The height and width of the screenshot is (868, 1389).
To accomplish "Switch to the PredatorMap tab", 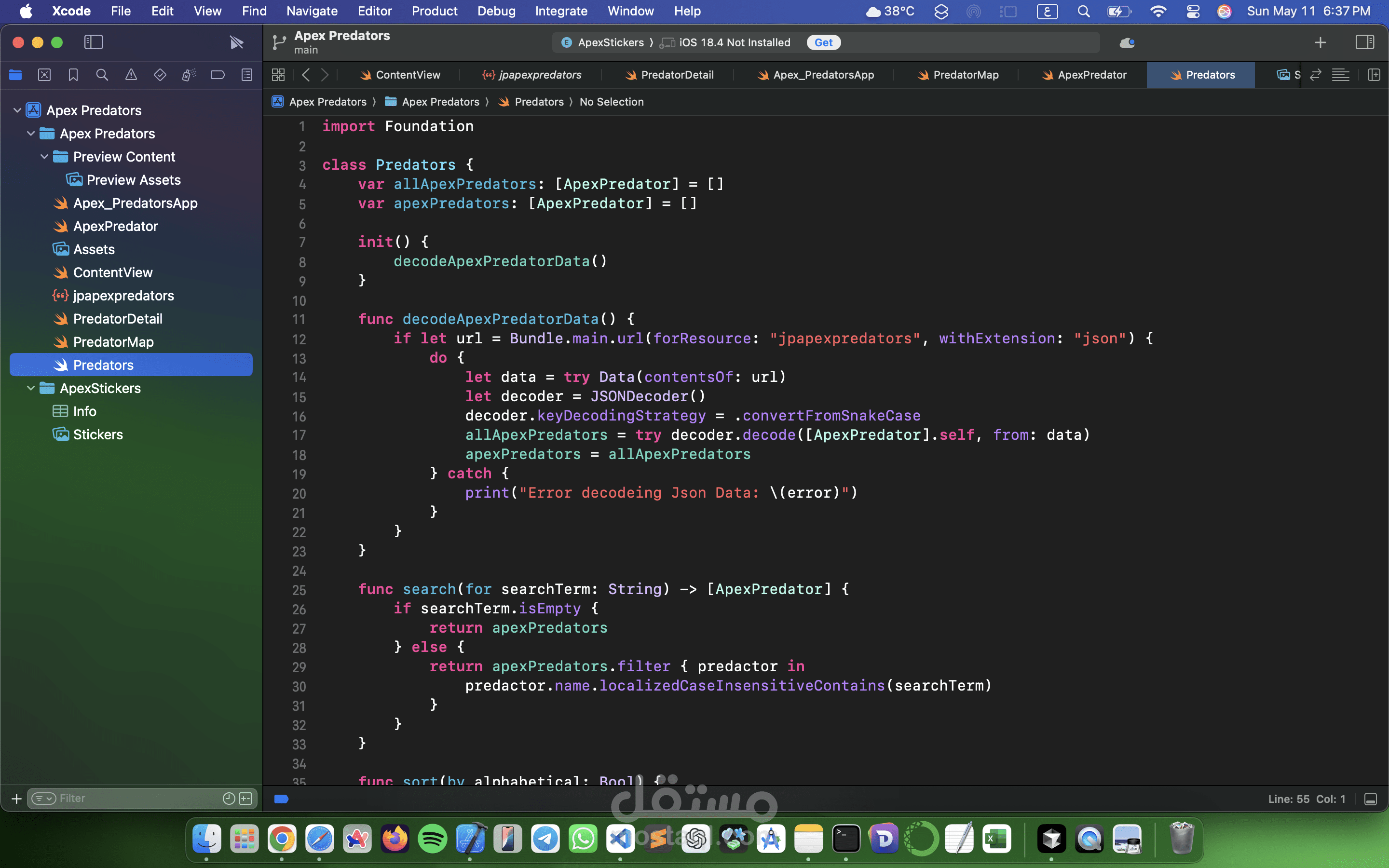I will click(x=958, y=75).
